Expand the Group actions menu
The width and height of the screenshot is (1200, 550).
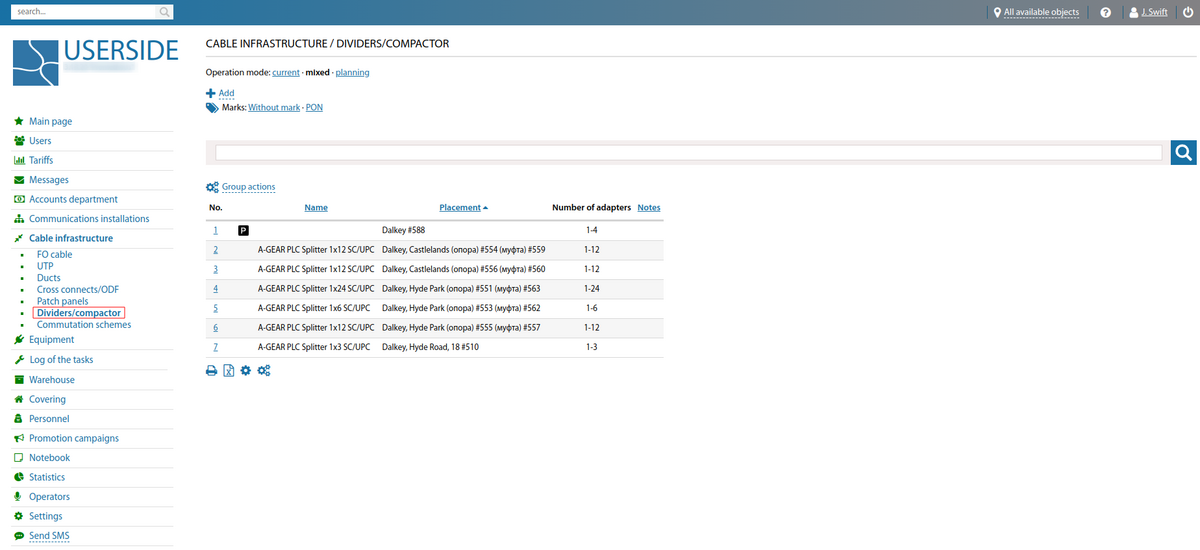248,187
